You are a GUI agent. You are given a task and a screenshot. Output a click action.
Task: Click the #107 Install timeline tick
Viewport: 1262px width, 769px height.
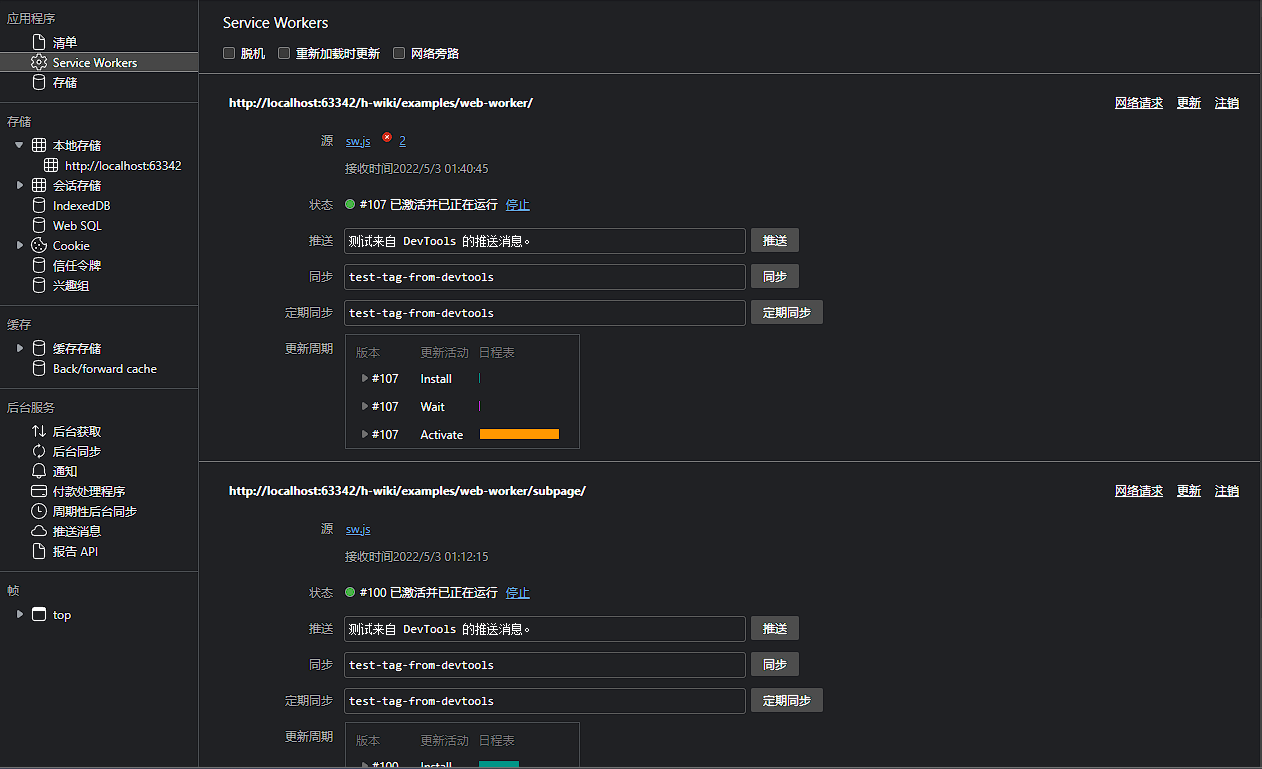pos(480,378)
